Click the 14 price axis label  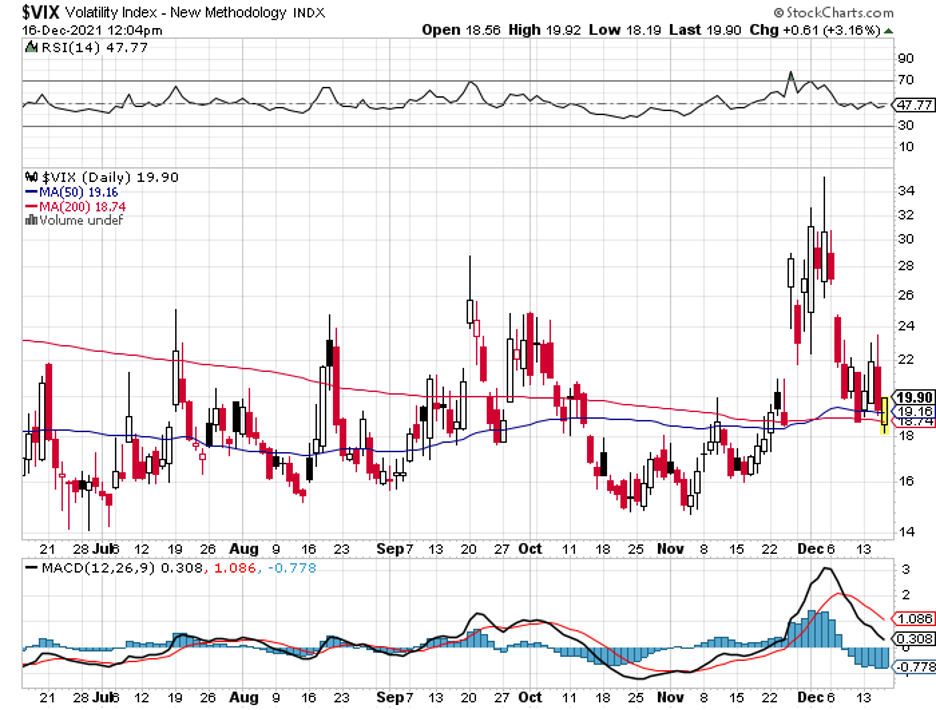pos(906,531)
